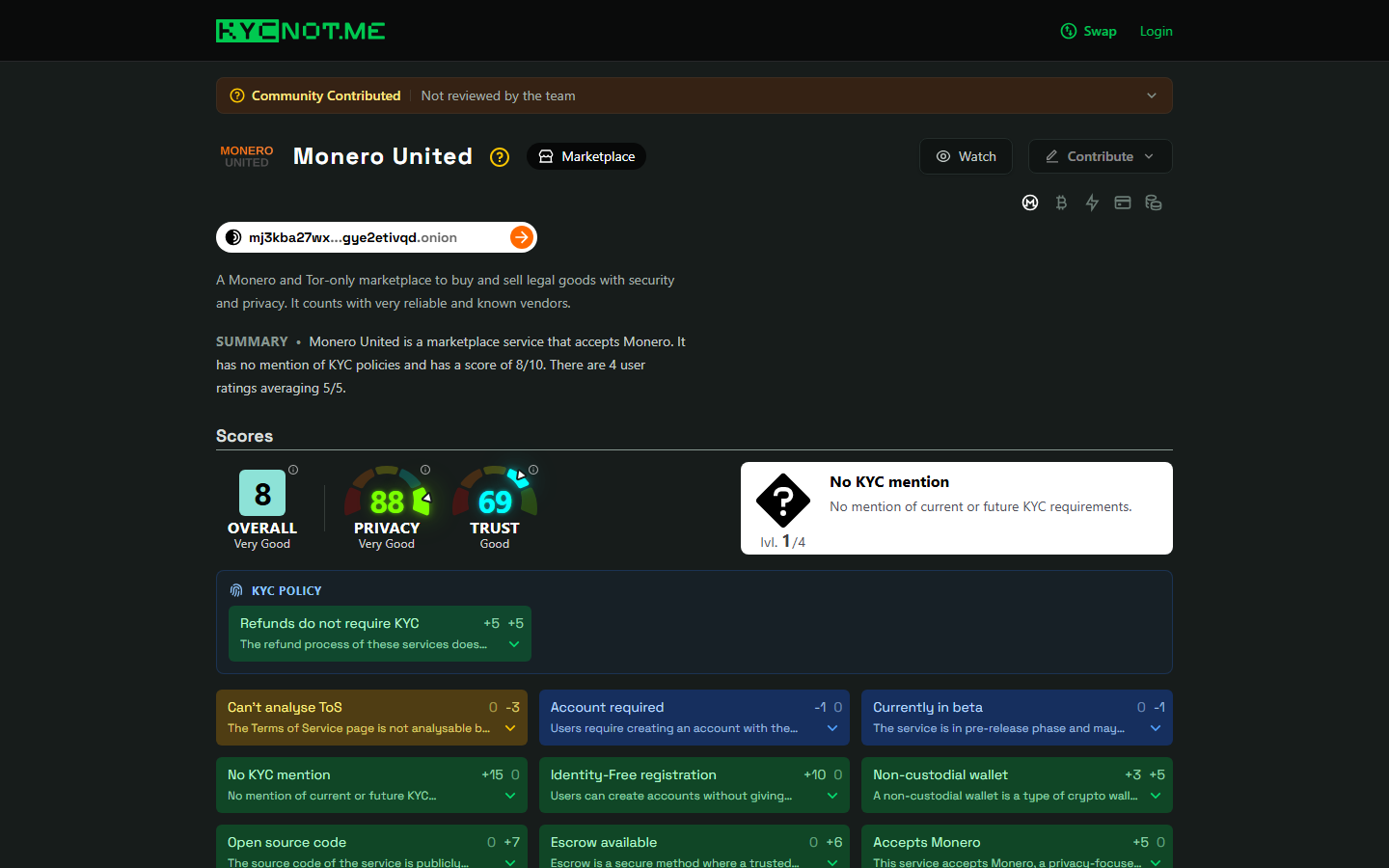Viewport: 1389px width, 868px height.
Task: Click the shop icon in Marketplace tag
Action: pyautogui.click(x=546, y=156)
